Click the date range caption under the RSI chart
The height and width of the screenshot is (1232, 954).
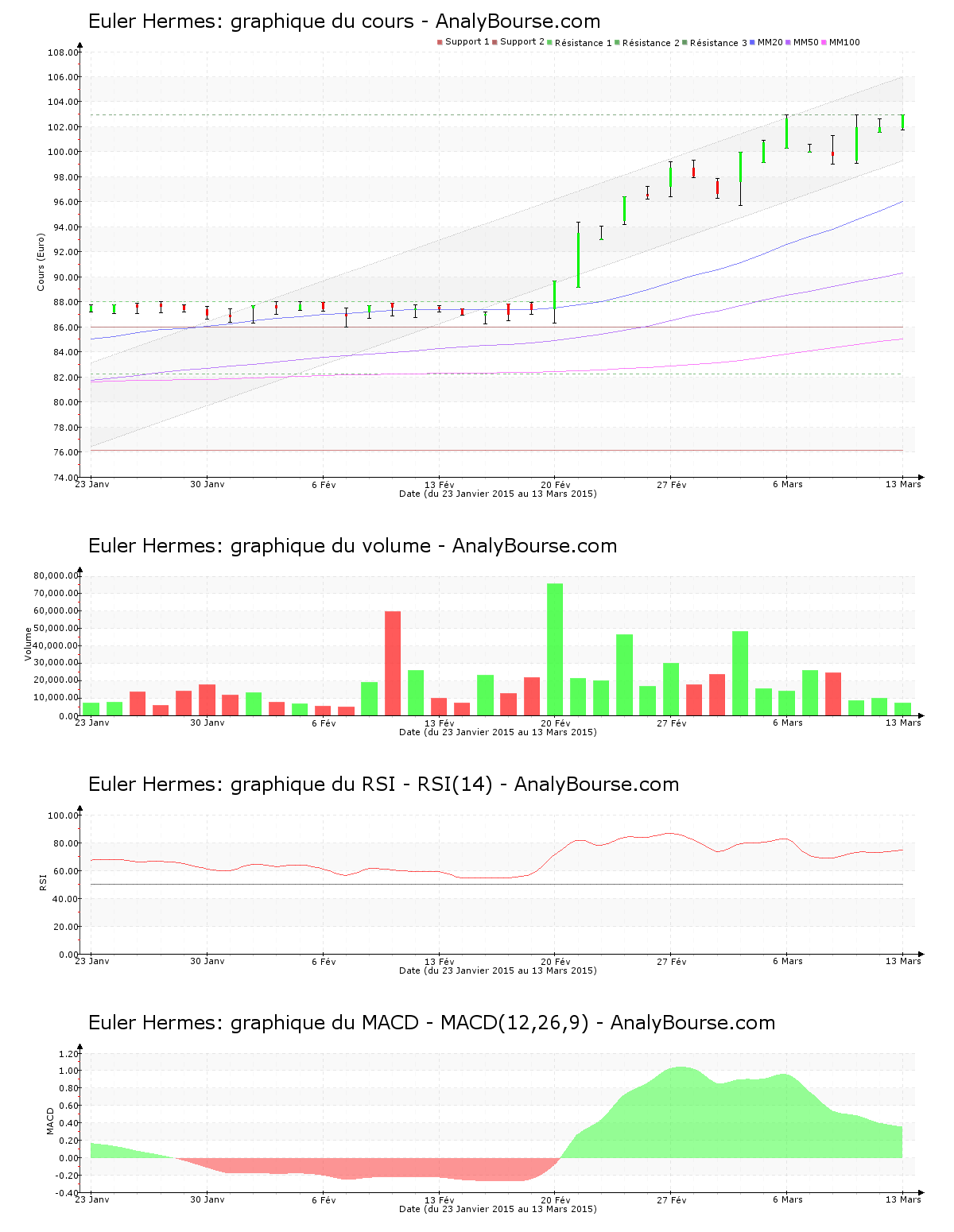coord(498,970)
